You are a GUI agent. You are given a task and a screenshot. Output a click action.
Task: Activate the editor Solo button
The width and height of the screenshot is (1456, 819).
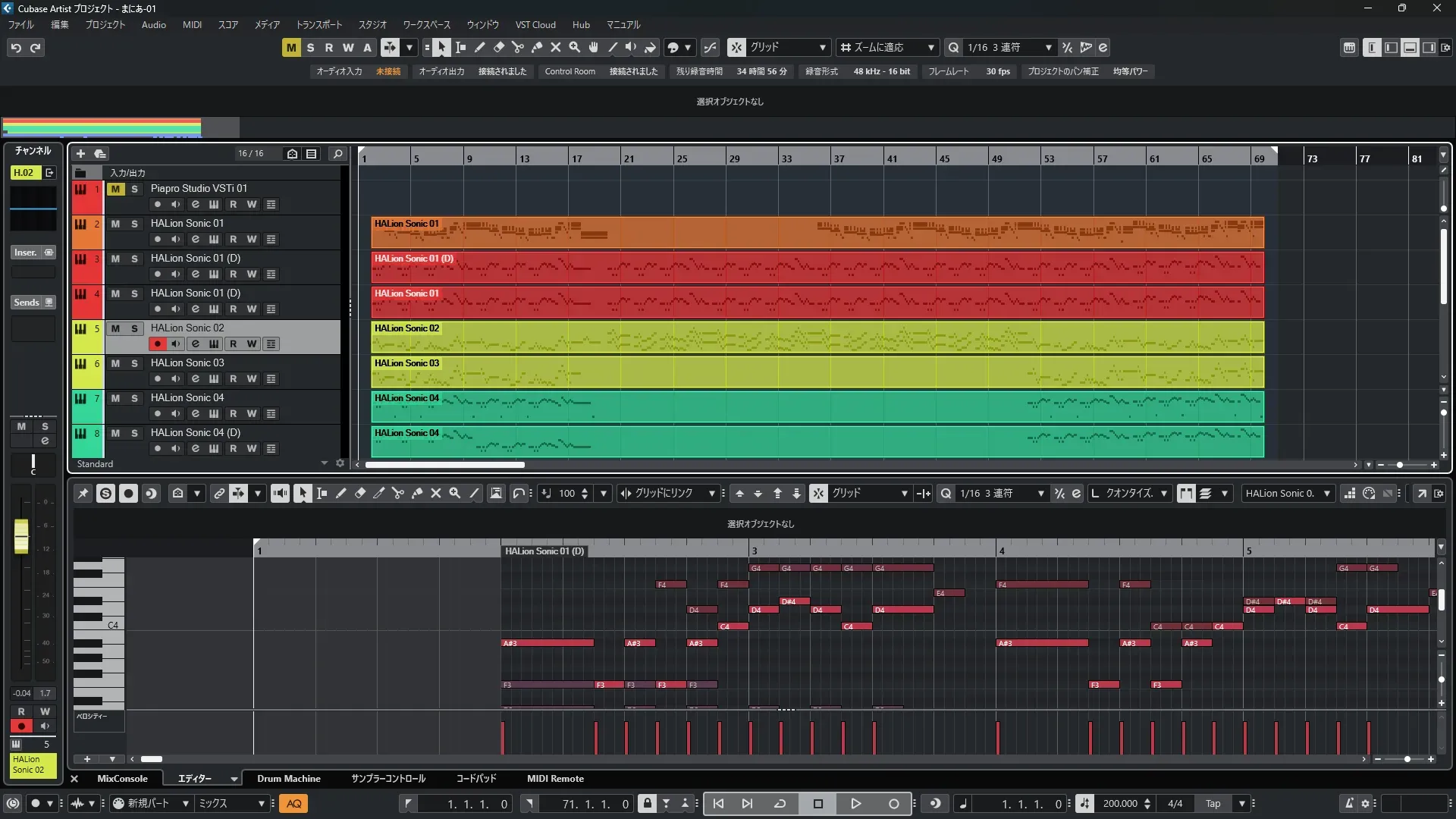click(x=105, y=494)
